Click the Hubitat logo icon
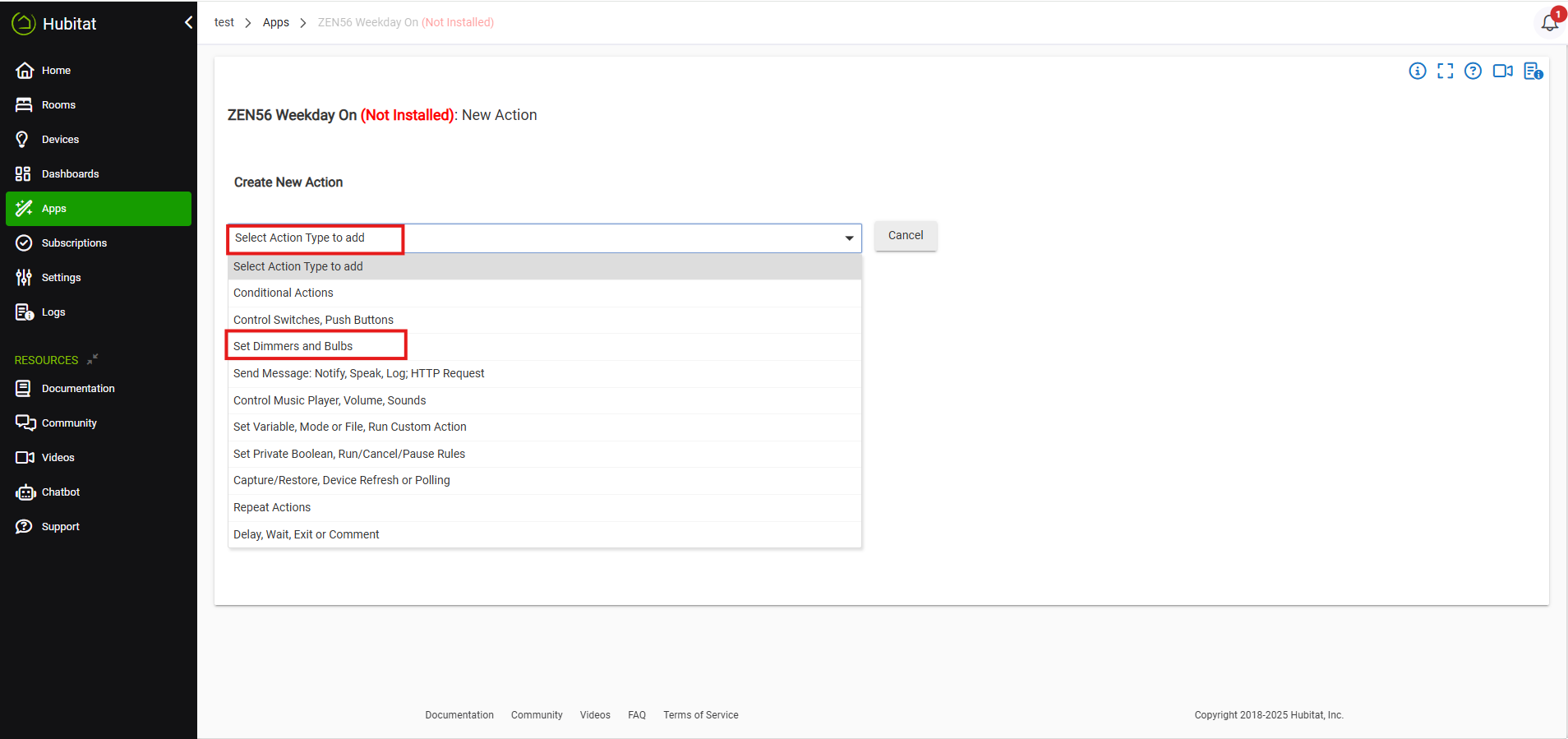Viewport: 1568px width, 739px height. [x=23, y=24]
